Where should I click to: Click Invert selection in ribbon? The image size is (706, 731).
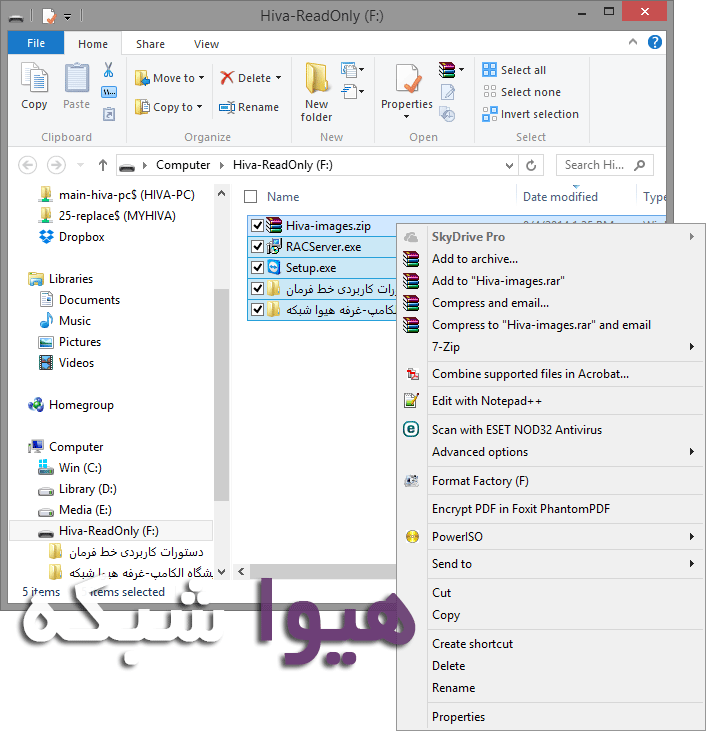[x=530, y=114]
